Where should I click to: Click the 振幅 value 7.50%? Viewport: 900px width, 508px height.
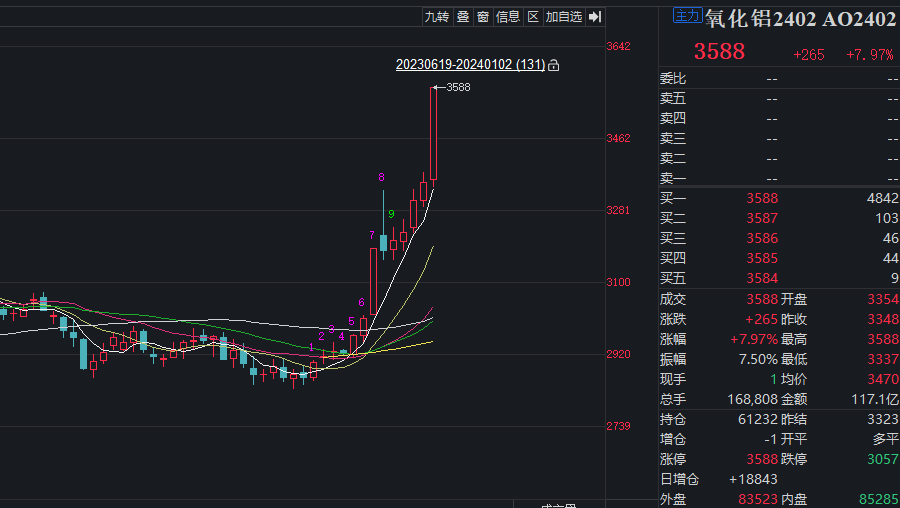click(x=758, y=359)
